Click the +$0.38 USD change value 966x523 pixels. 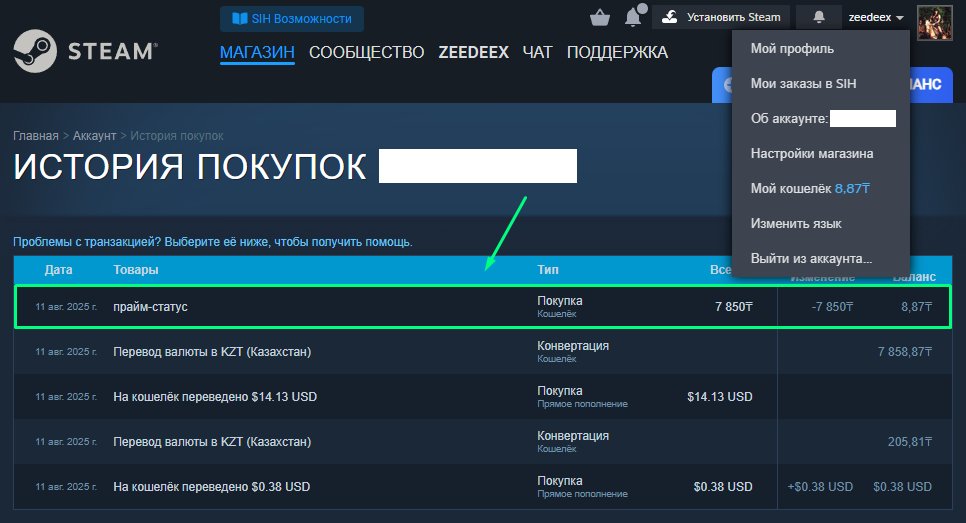(820, 487)
